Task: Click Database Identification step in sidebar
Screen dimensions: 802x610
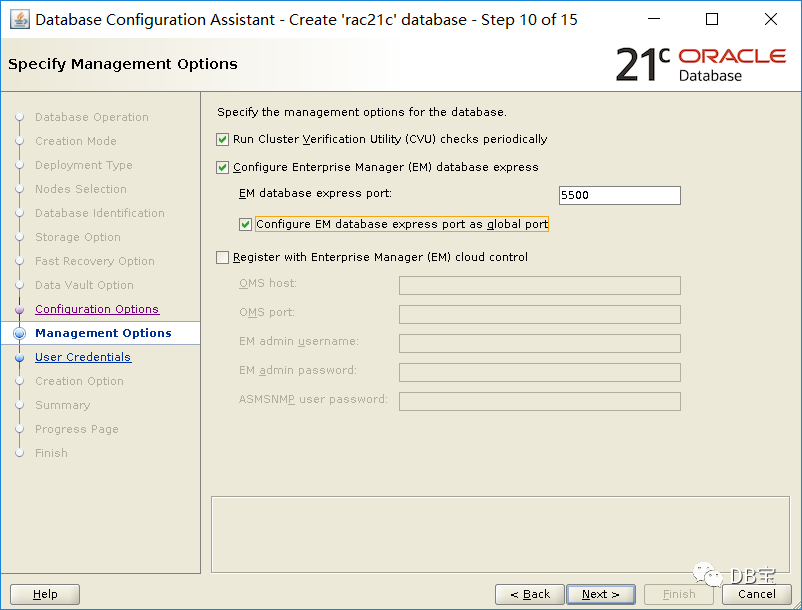Action: [x=100, y=213]
